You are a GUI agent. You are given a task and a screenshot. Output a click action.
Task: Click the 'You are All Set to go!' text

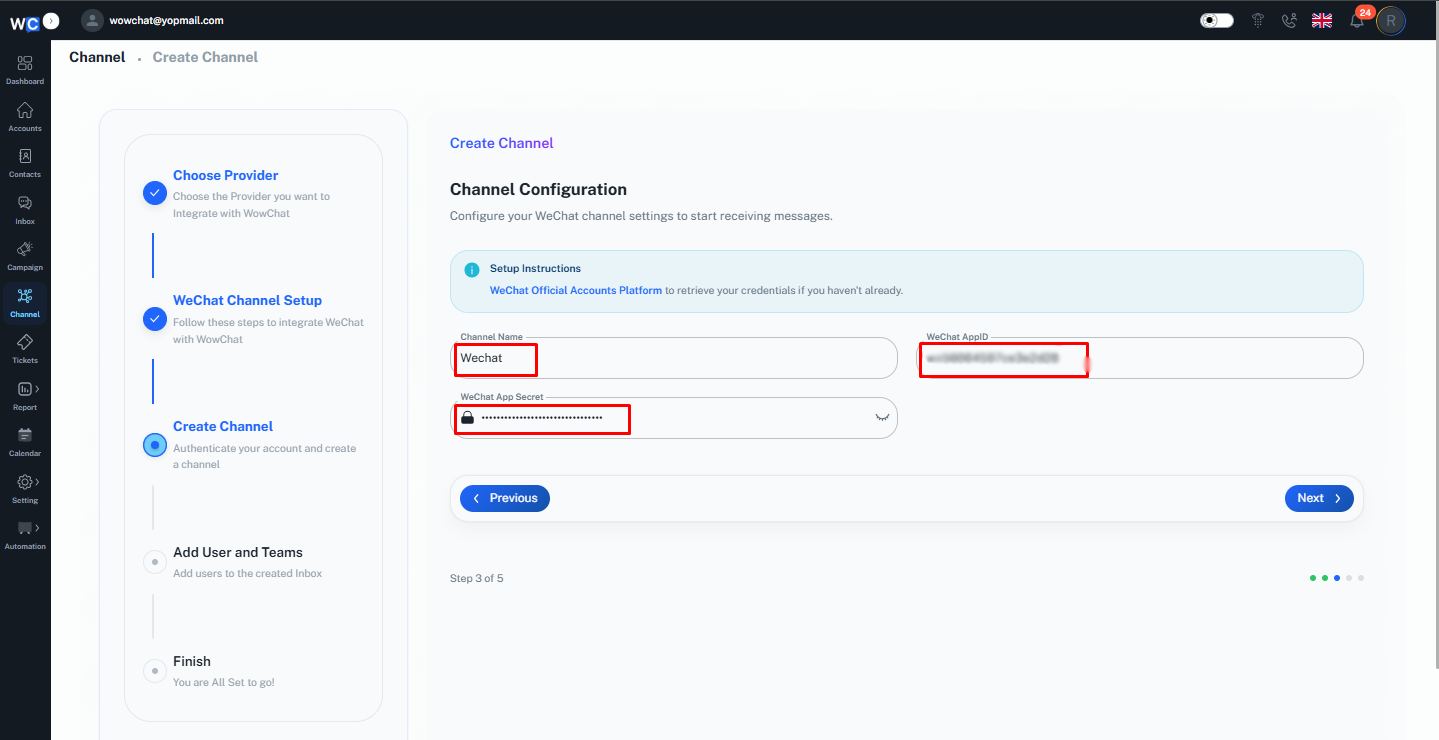224,683
